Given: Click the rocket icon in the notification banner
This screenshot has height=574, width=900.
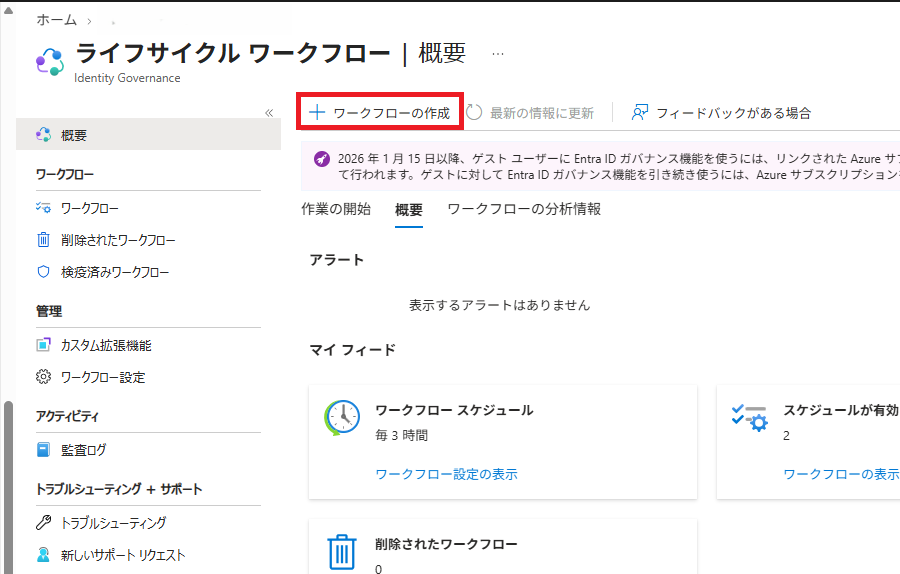Looking at the screenshot, I should click(x=322, y=159).
